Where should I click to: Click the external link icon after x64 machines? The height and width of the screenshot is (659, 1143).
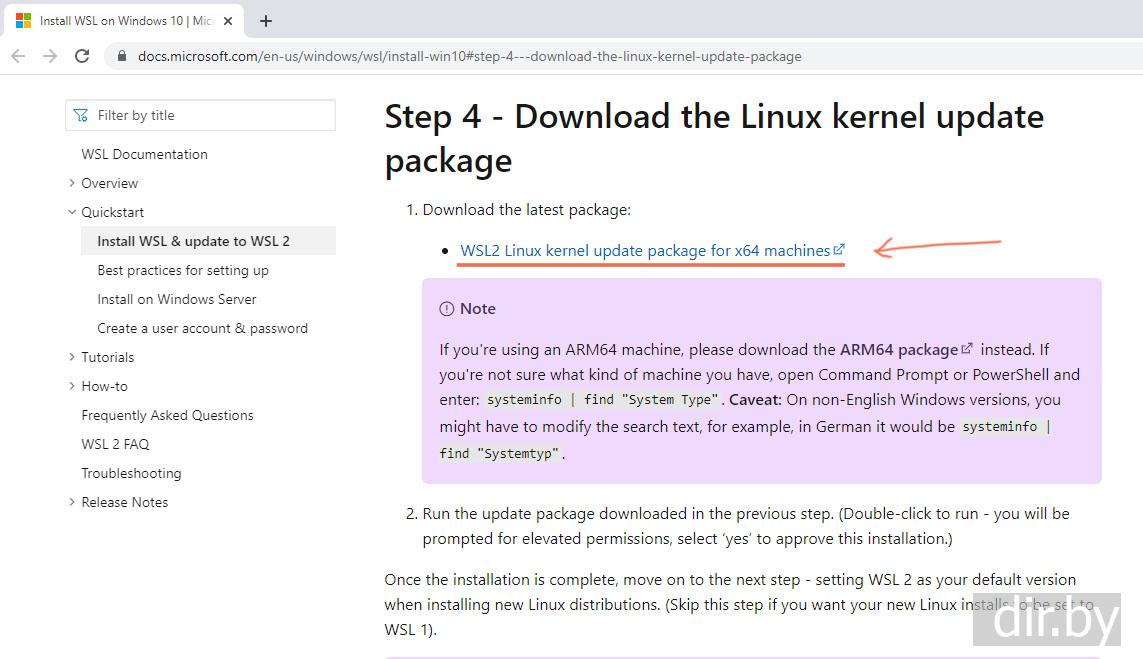point(839,250)
